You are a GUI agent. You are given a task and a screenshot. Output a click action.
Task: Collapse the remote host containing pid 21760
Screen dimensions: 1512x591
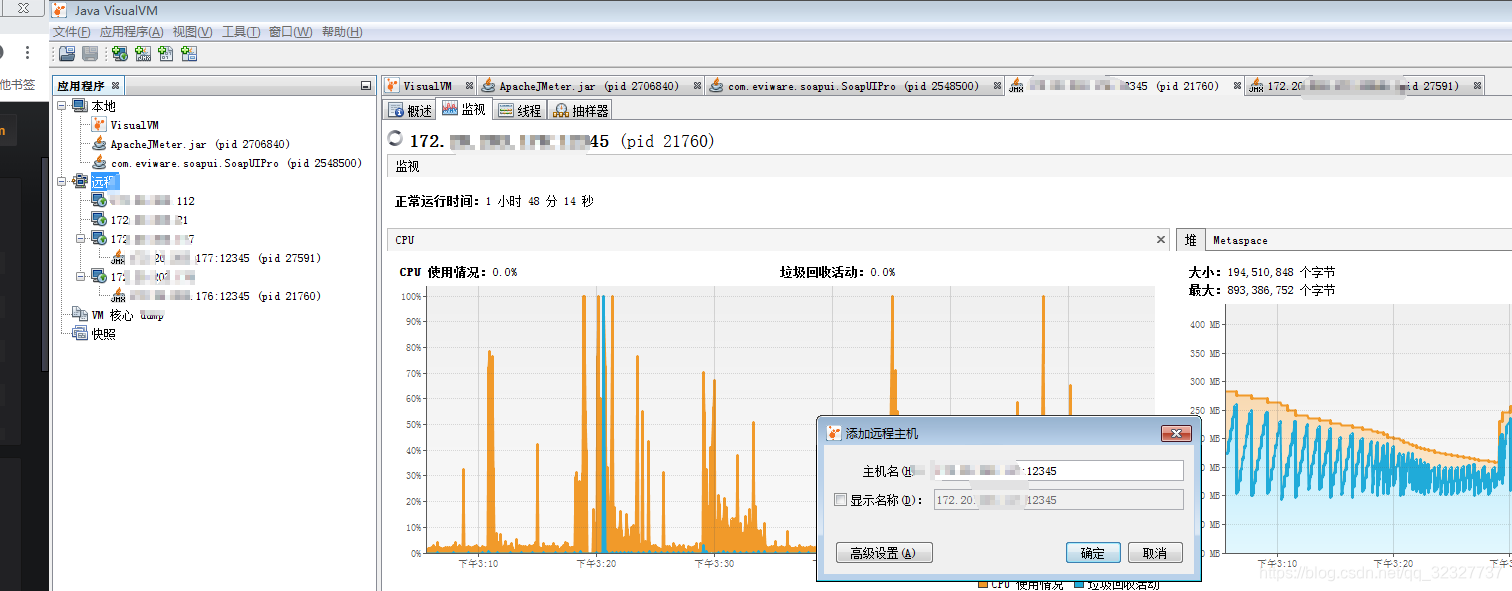coord(80,277)
